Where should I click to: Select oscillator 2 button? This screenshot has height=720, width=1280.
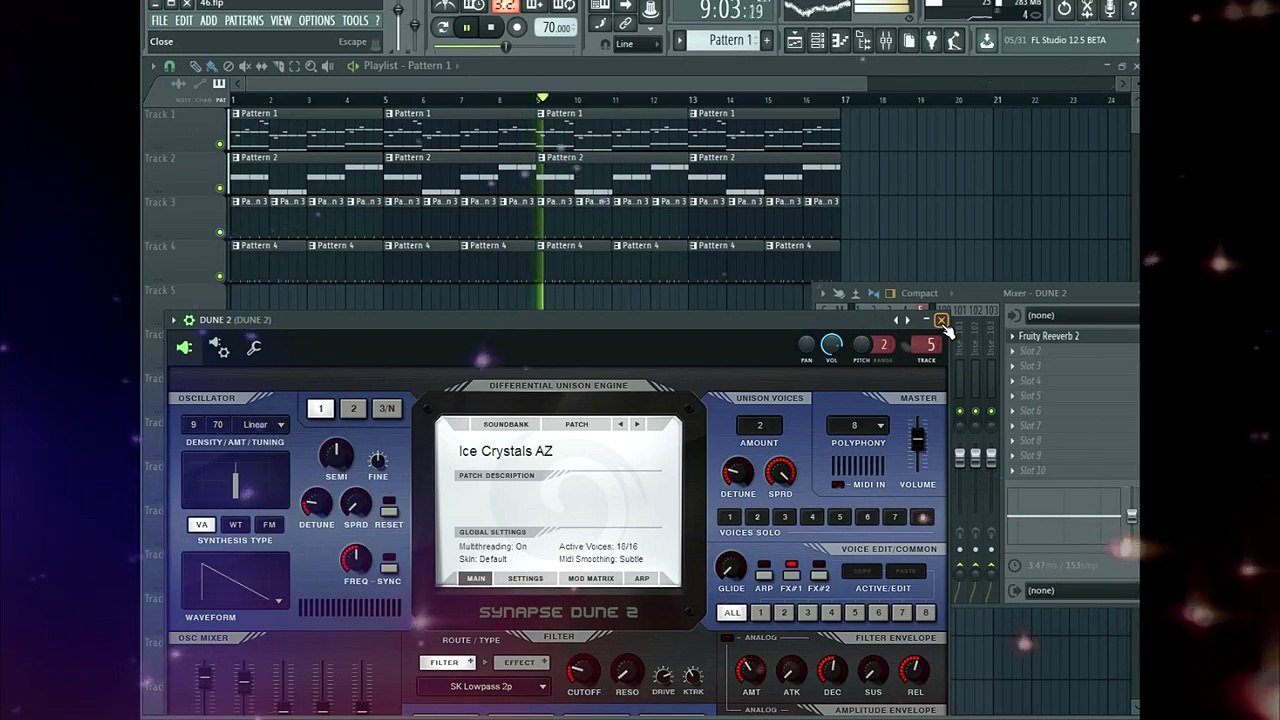click(353, 408)
